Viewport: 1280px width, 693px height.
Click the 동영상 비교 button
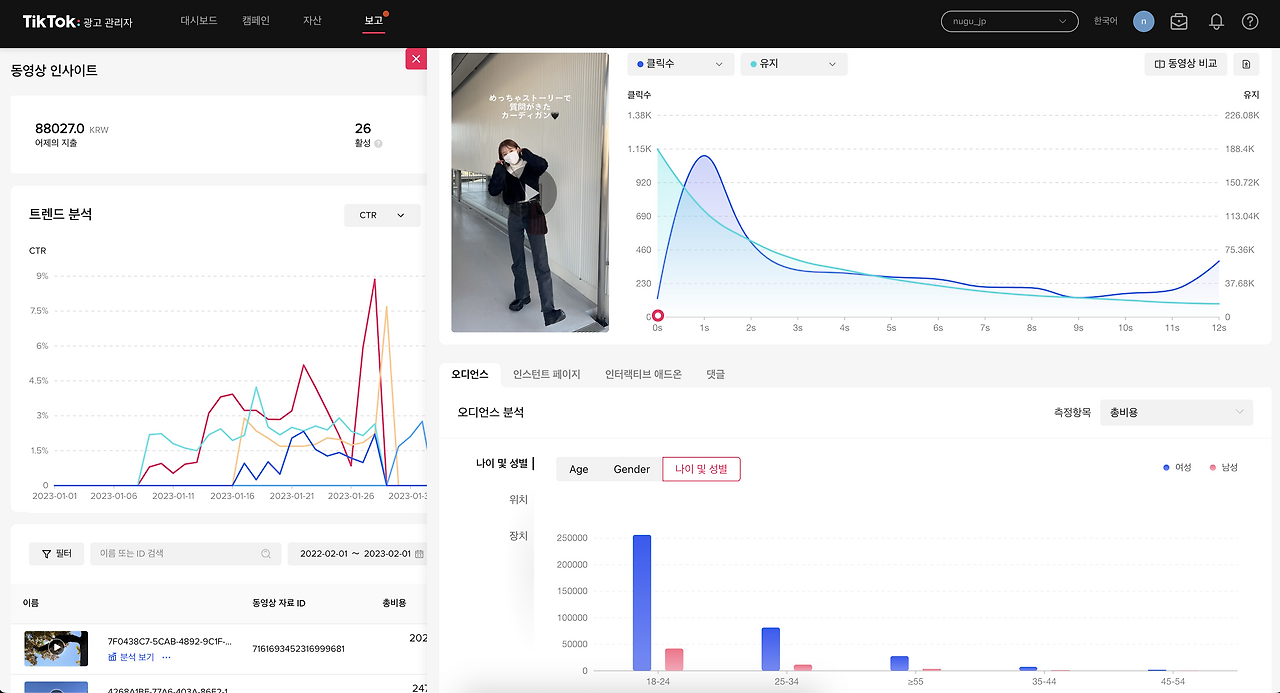click(1185, 63)
